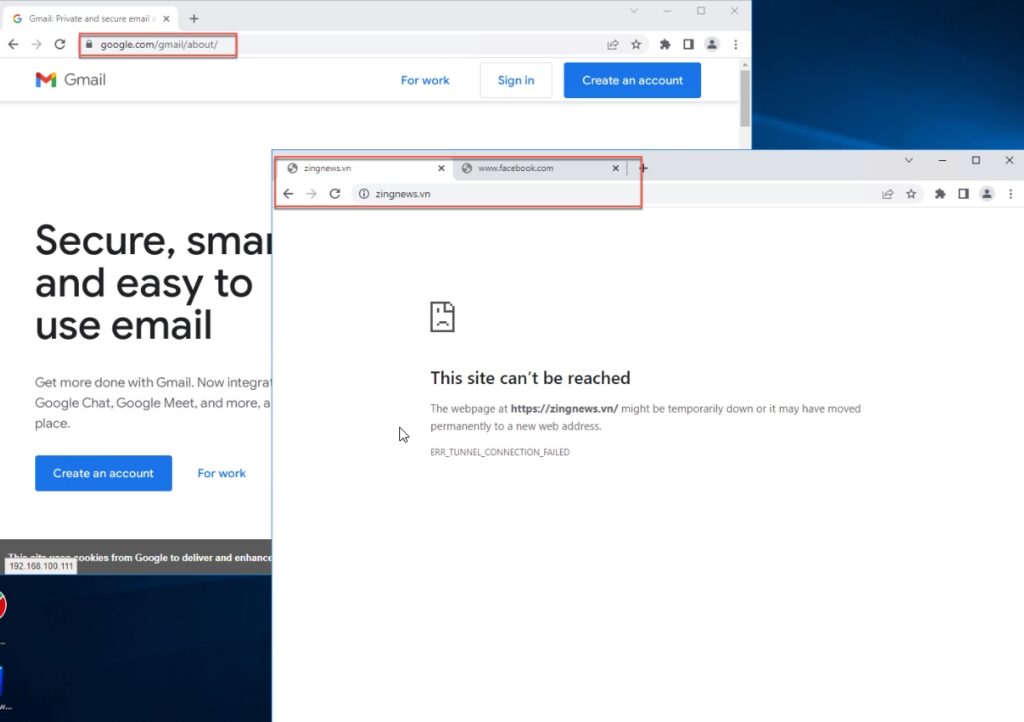Expand tab search chevron in Gmail window
The height and width of the screenshot is (722, 1024).
point(633,11)
